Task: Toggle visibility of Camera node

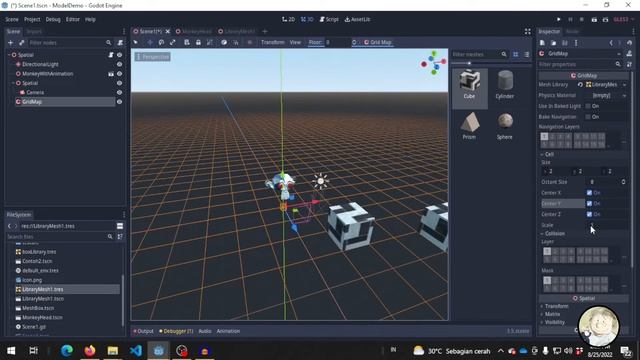Action: coord(120,92)
